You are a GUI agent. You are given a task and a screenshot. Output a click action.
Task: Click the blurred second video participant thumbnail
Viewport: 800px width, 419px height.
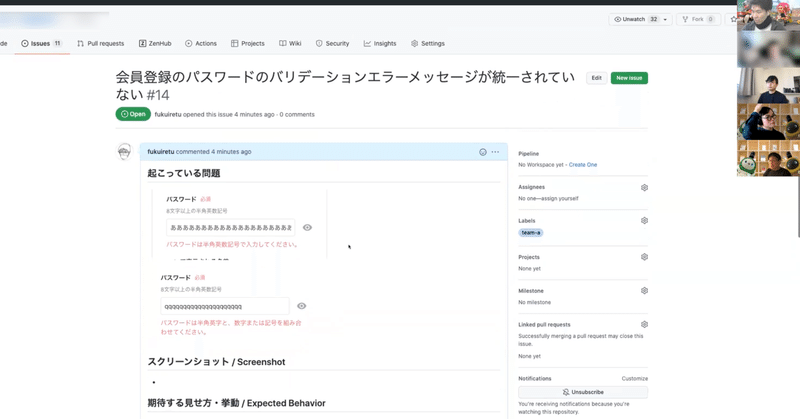click(x=768, y=50)
